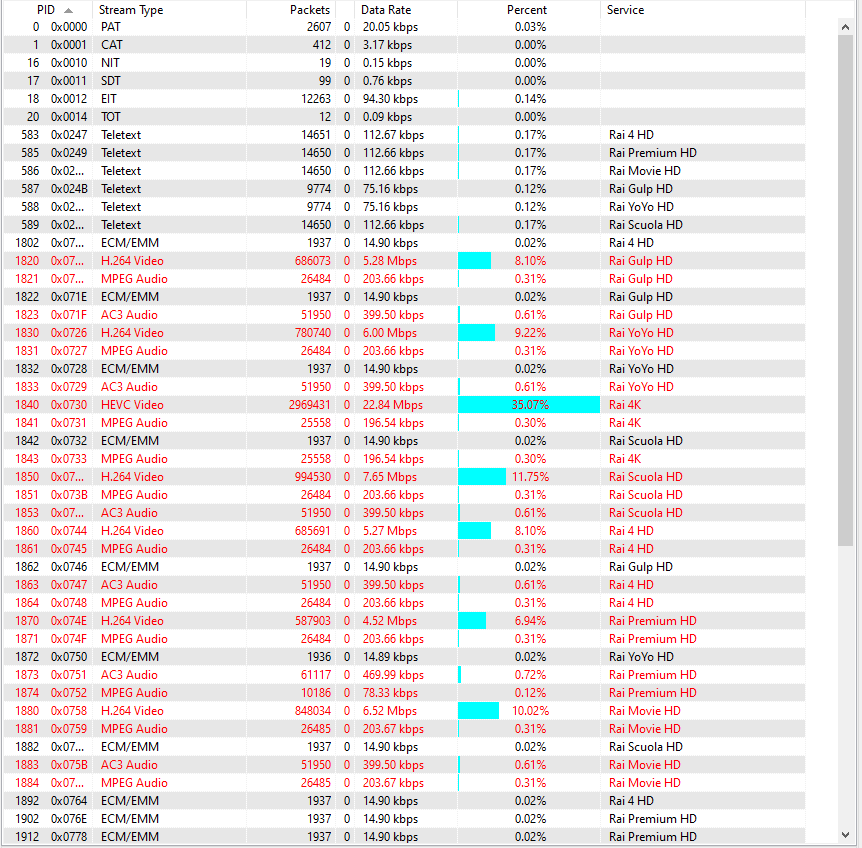Select MPEG Audio PID 1884 row
The width and height of the screenshot is (862, 848).
click(404, 783)
